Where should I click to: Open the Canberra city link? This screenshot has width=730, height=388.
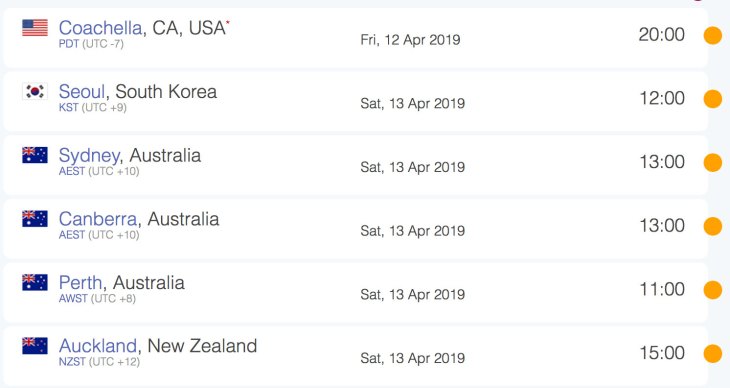coord(98,219)
